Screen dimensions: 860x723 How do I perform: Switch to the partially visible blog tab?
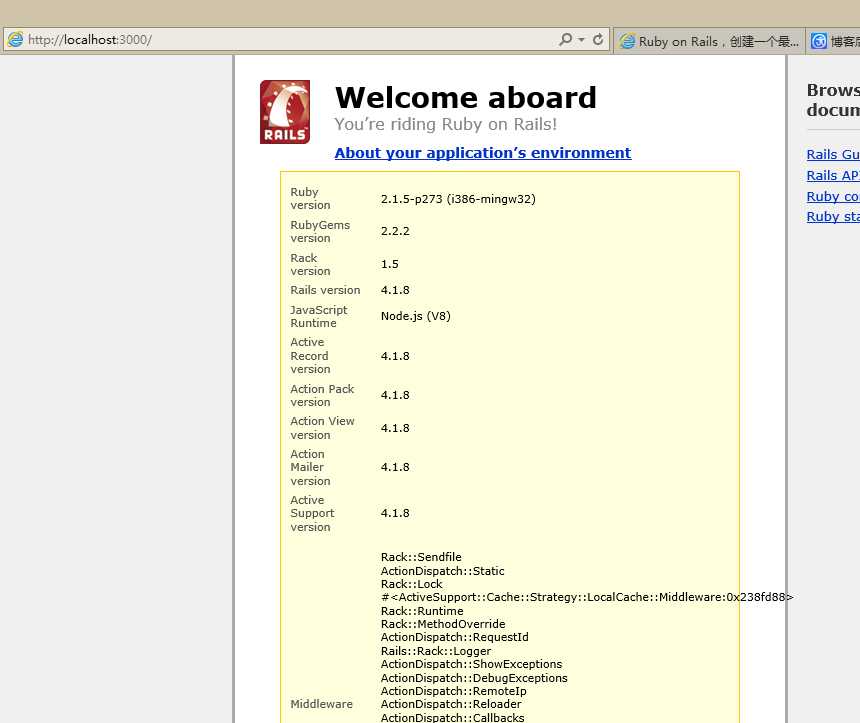[834, 41]
